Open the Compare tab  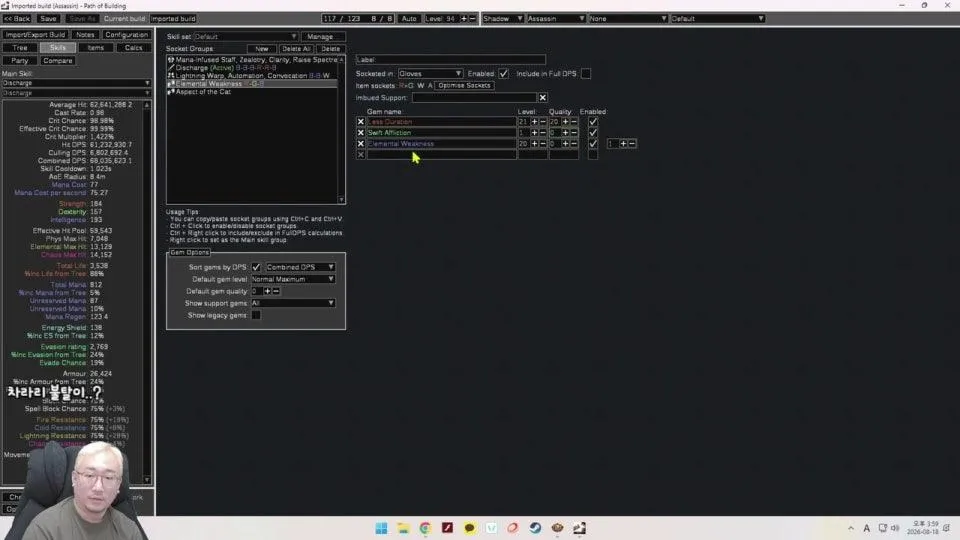point(58,61)
